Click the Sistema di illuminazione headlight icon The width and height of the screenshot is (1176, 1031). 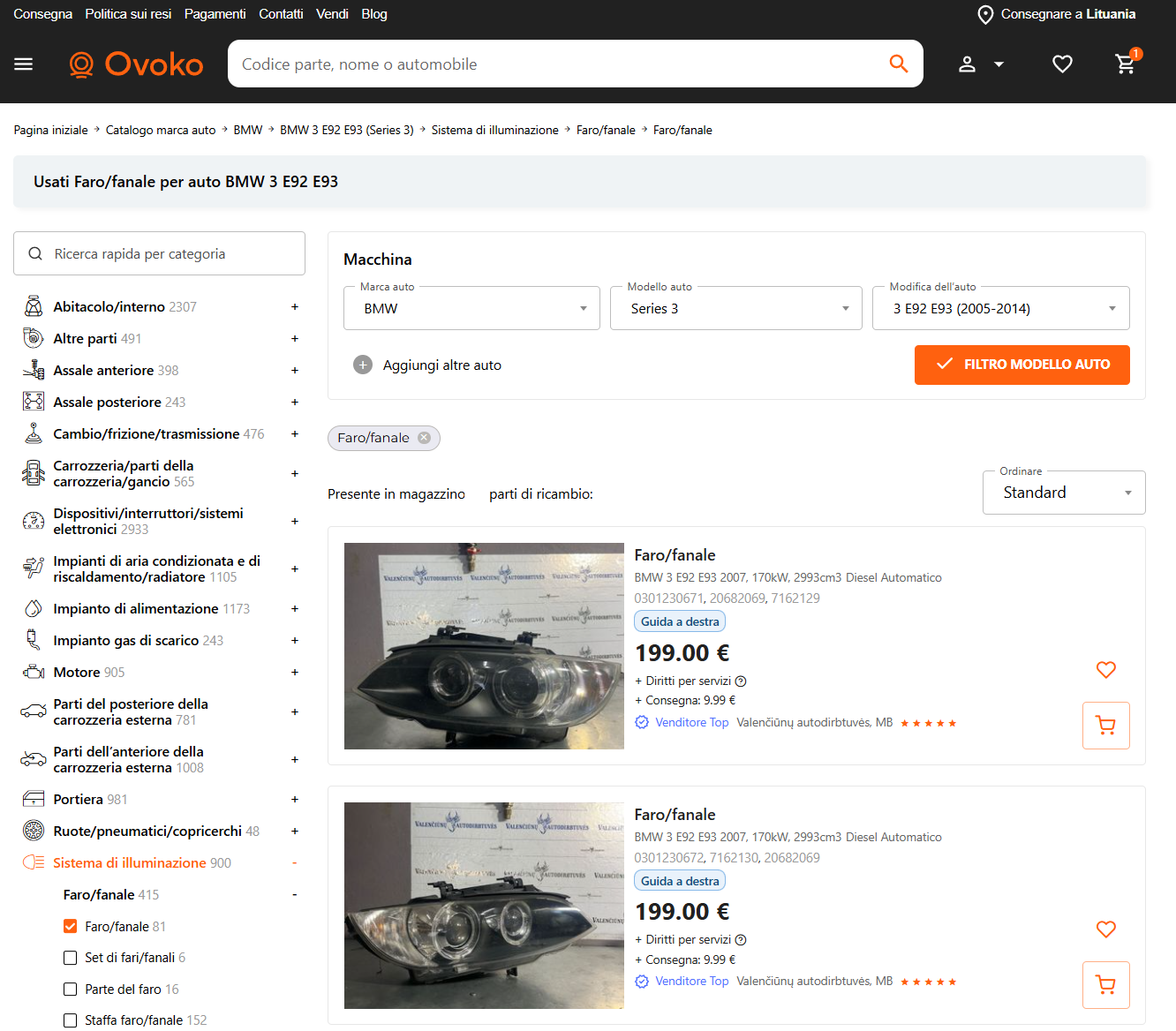coord(34,863)
